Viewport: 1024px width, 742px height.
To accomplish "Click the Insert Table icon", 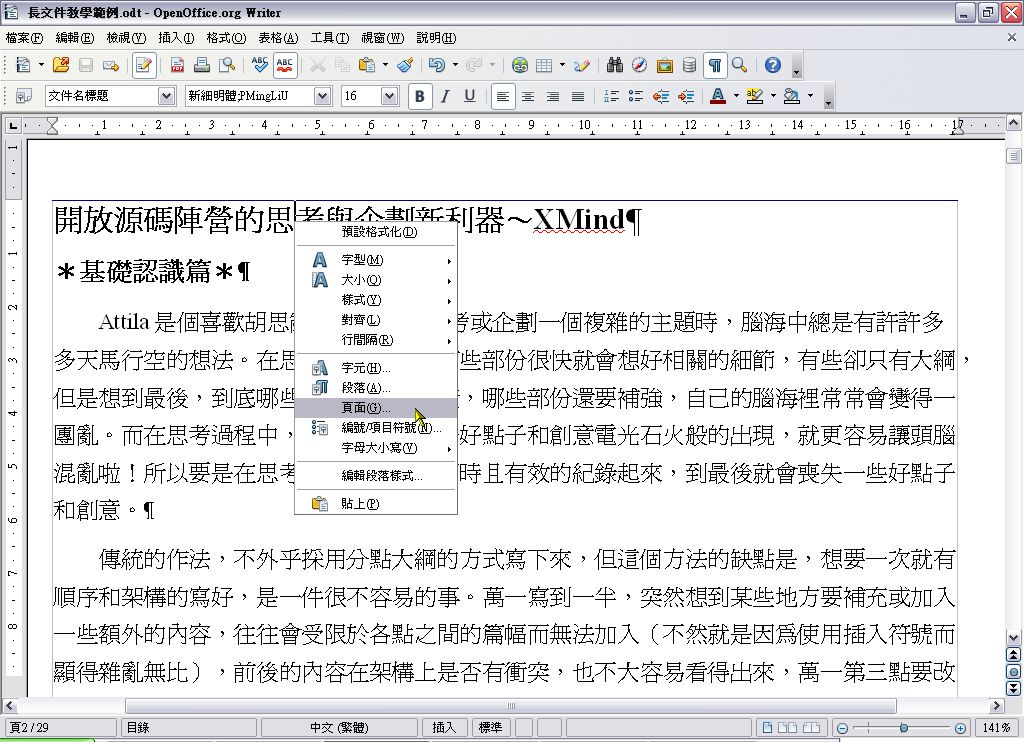I will click(x=544, y=65).
